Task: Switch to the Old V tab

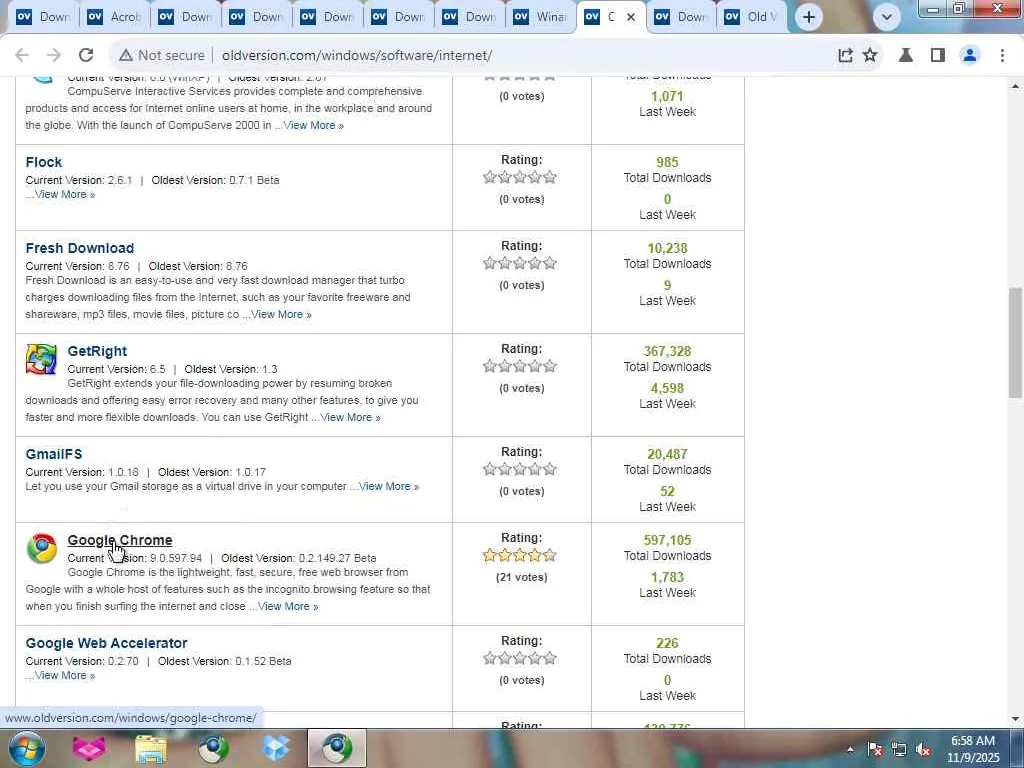Action: point(752,17)
